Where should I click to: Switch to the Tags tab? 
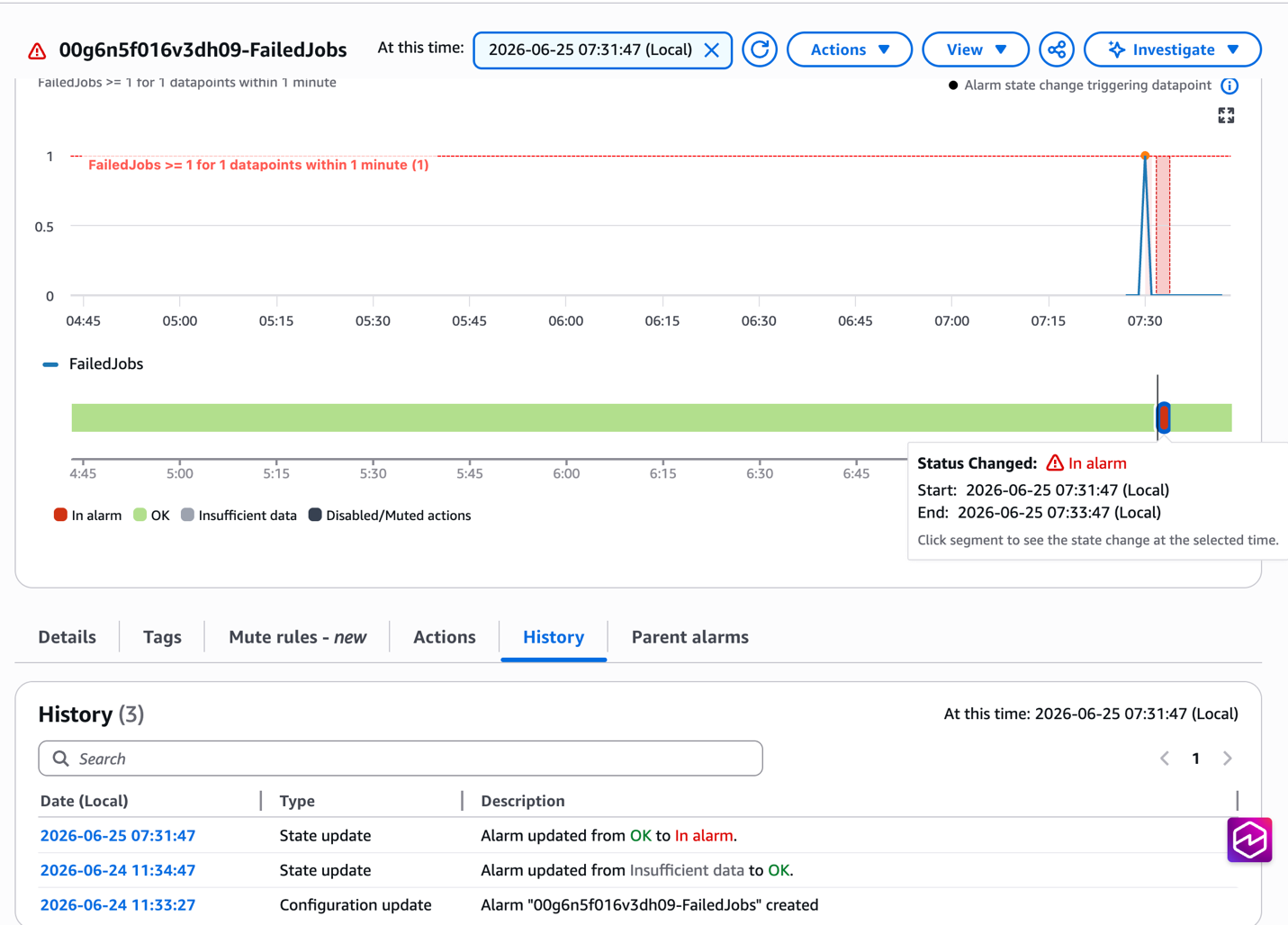(x=162, y=637)
